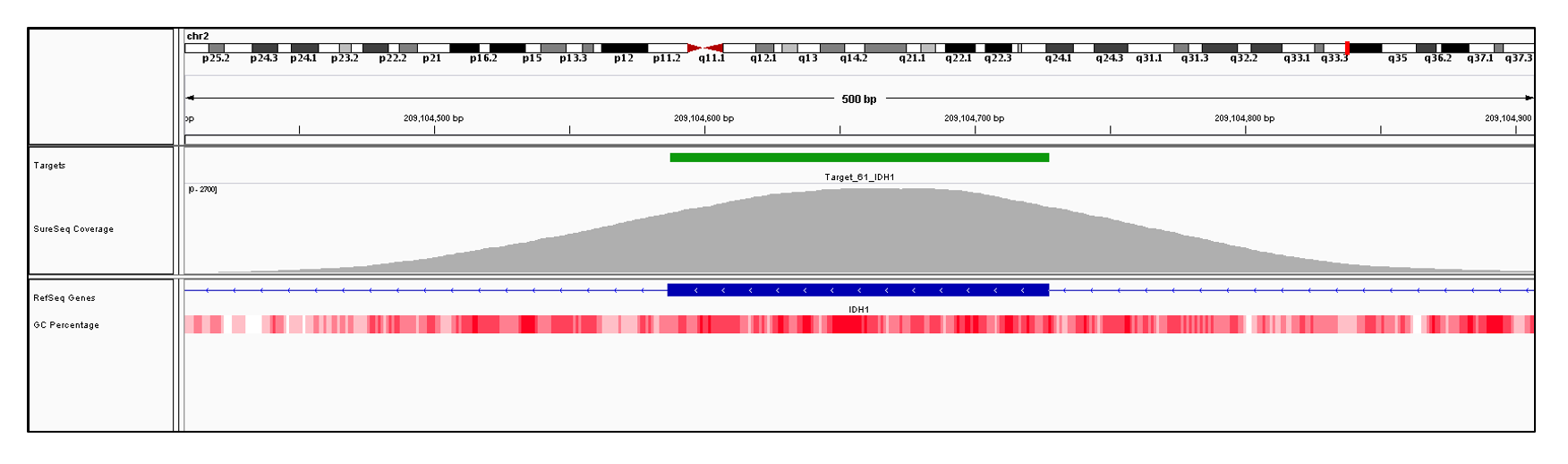Click cytoband q32.2 label
Image resolution: width=1568 pixels, height=464 pixels.
pyautogui.click(x=1244, y=58)
